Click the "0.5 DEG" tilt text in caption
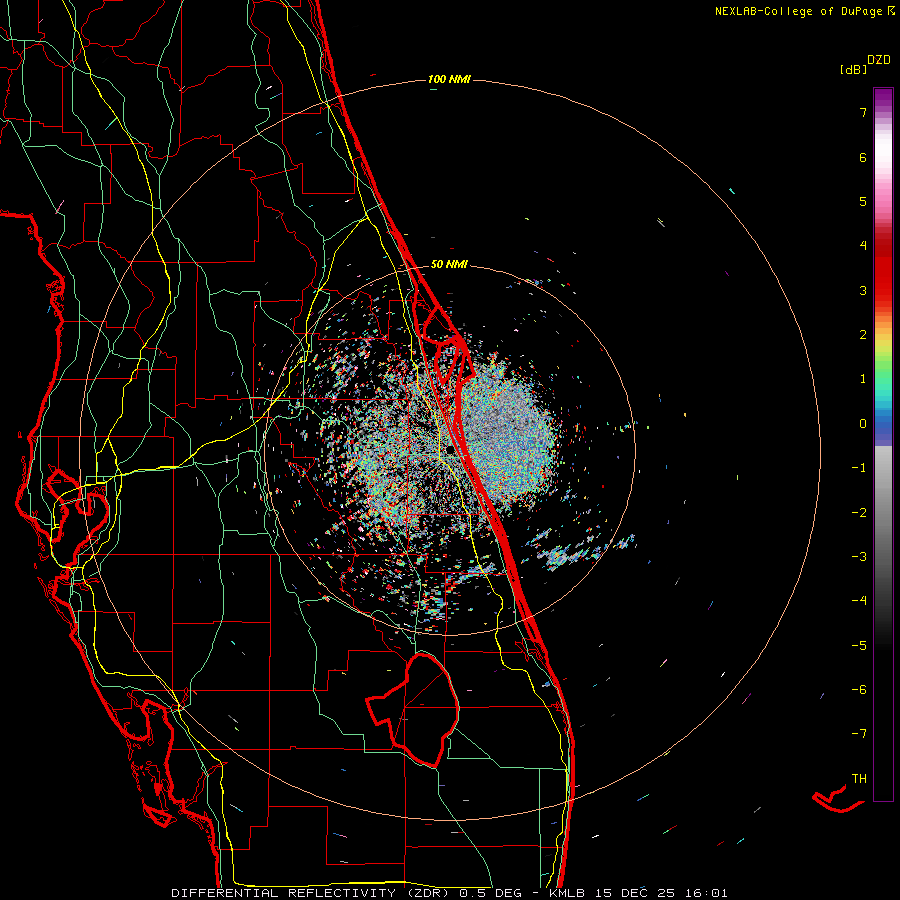The width and height of the screenshot is (900, 900). (x=491, y=893)
